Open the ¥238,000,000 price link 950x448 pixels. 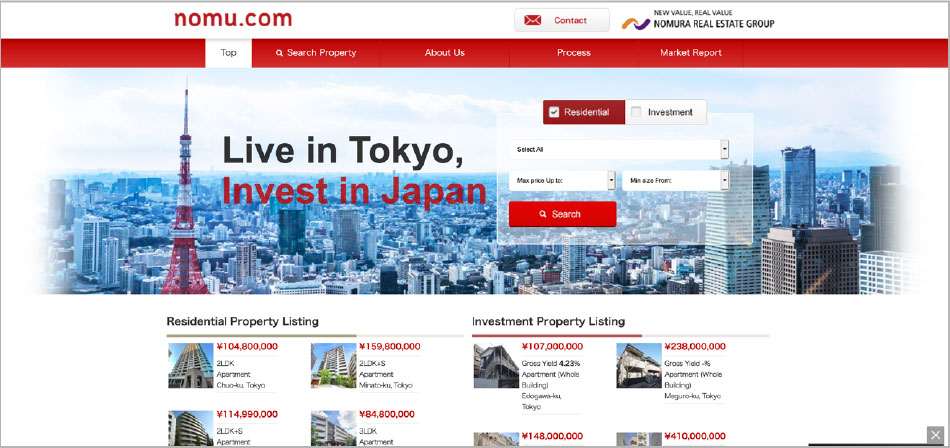695,347
